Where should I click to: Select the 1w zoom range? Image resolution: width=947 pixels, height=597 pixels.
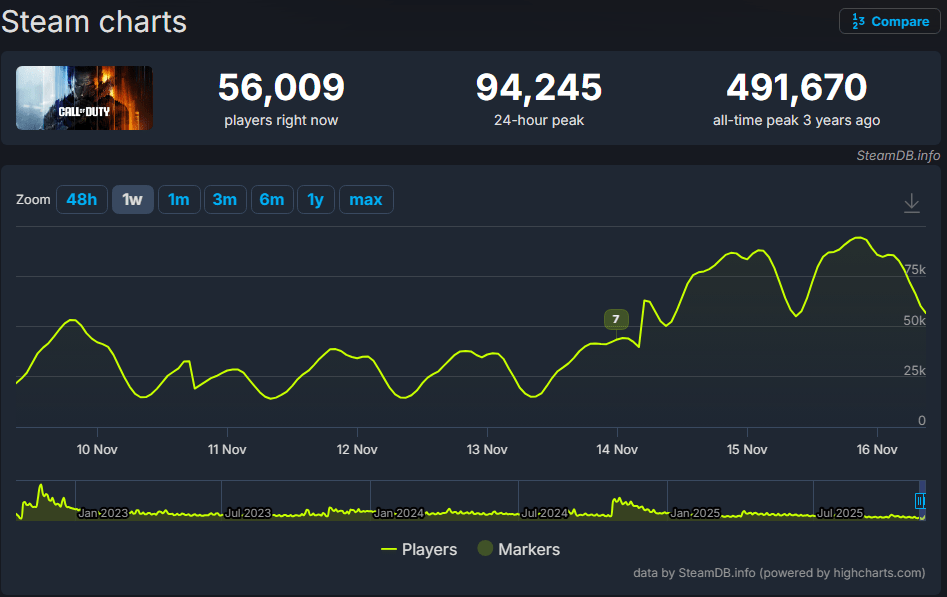132,200
